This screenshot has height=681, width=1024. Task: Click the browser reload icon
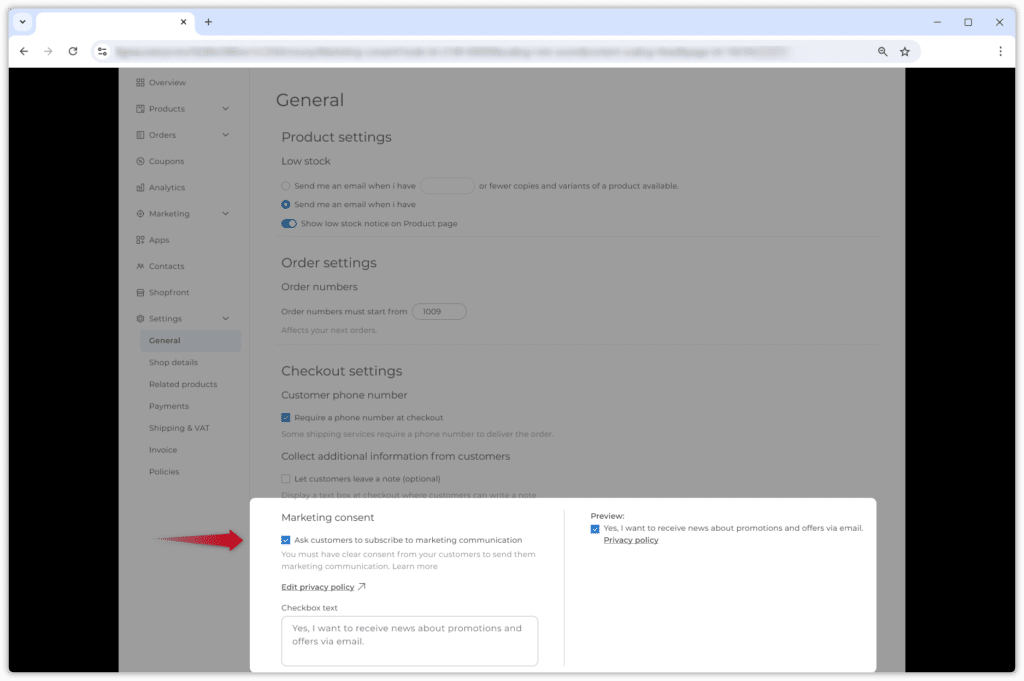coord(73,51)
